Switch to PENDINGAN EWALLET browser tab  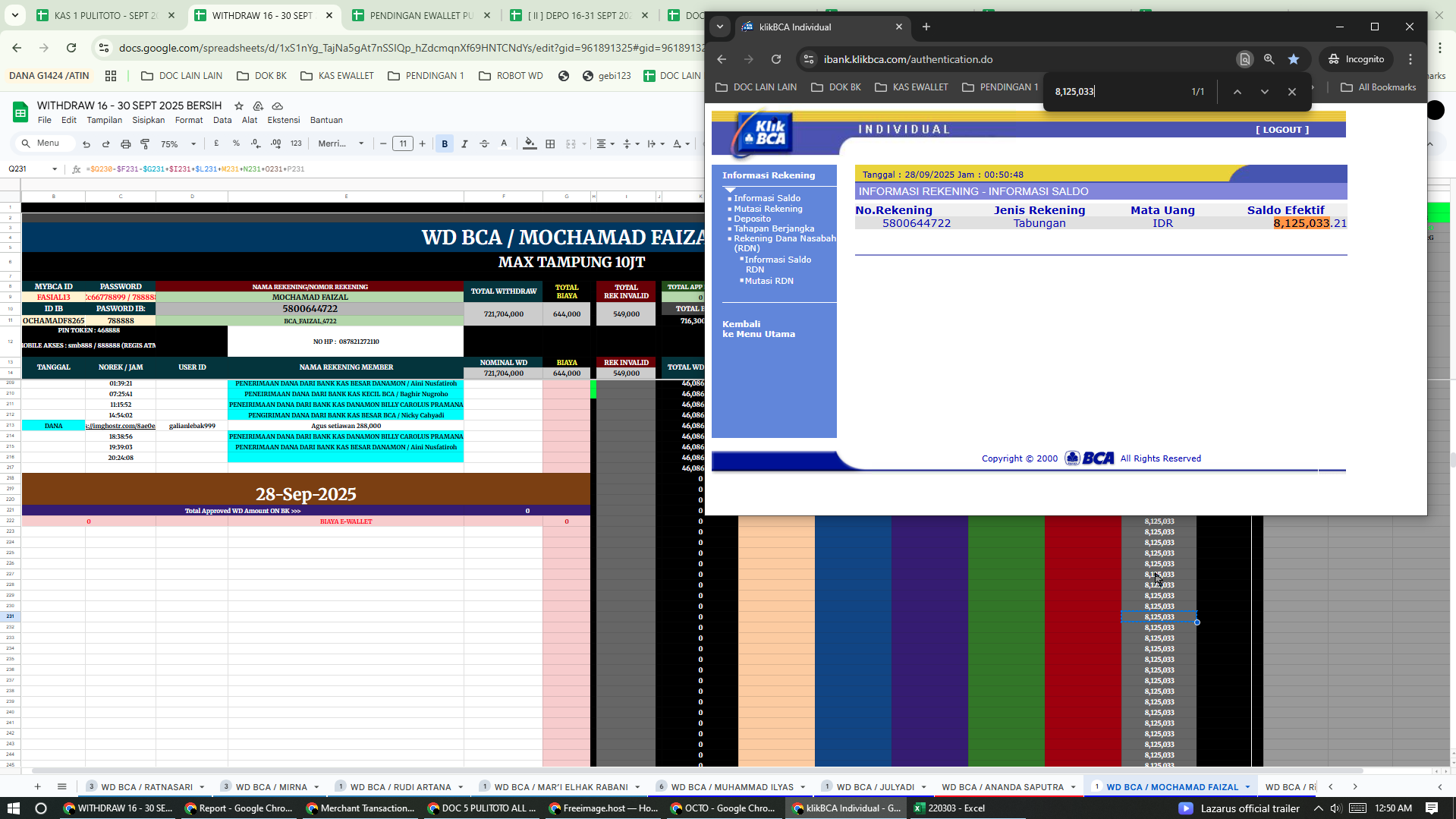(x=421, y=15)
